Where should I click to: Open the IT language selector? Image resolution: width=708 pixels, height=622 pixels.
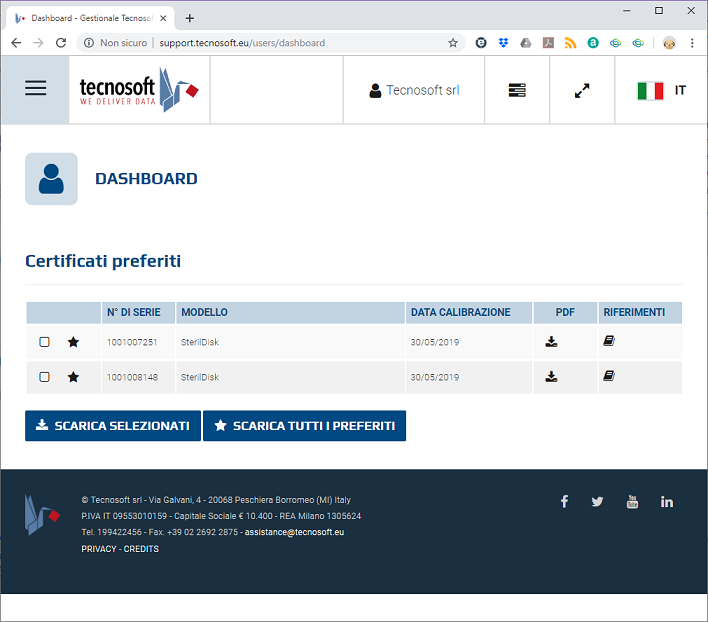point(661,90)
